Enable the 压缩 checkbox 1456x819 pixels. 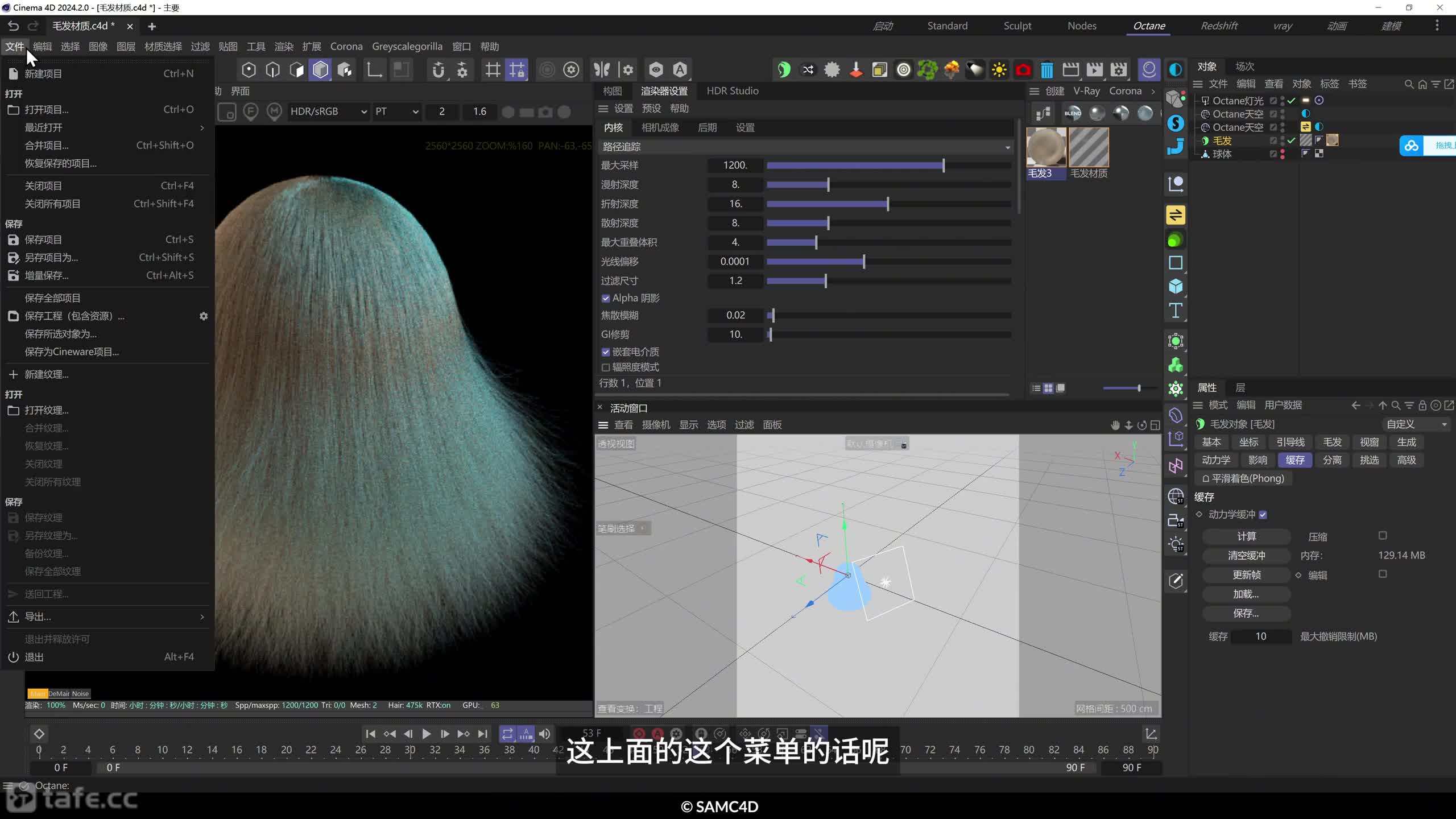1383,536
